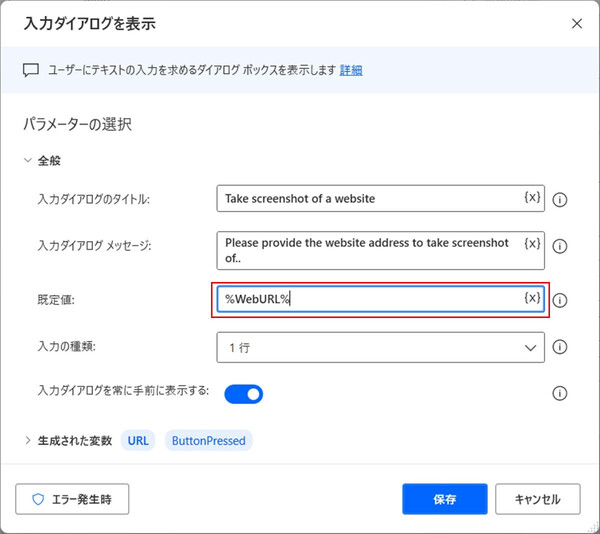Click the input dialog title text field
This screenshot has height=534, width=600.
coord(368,198)
